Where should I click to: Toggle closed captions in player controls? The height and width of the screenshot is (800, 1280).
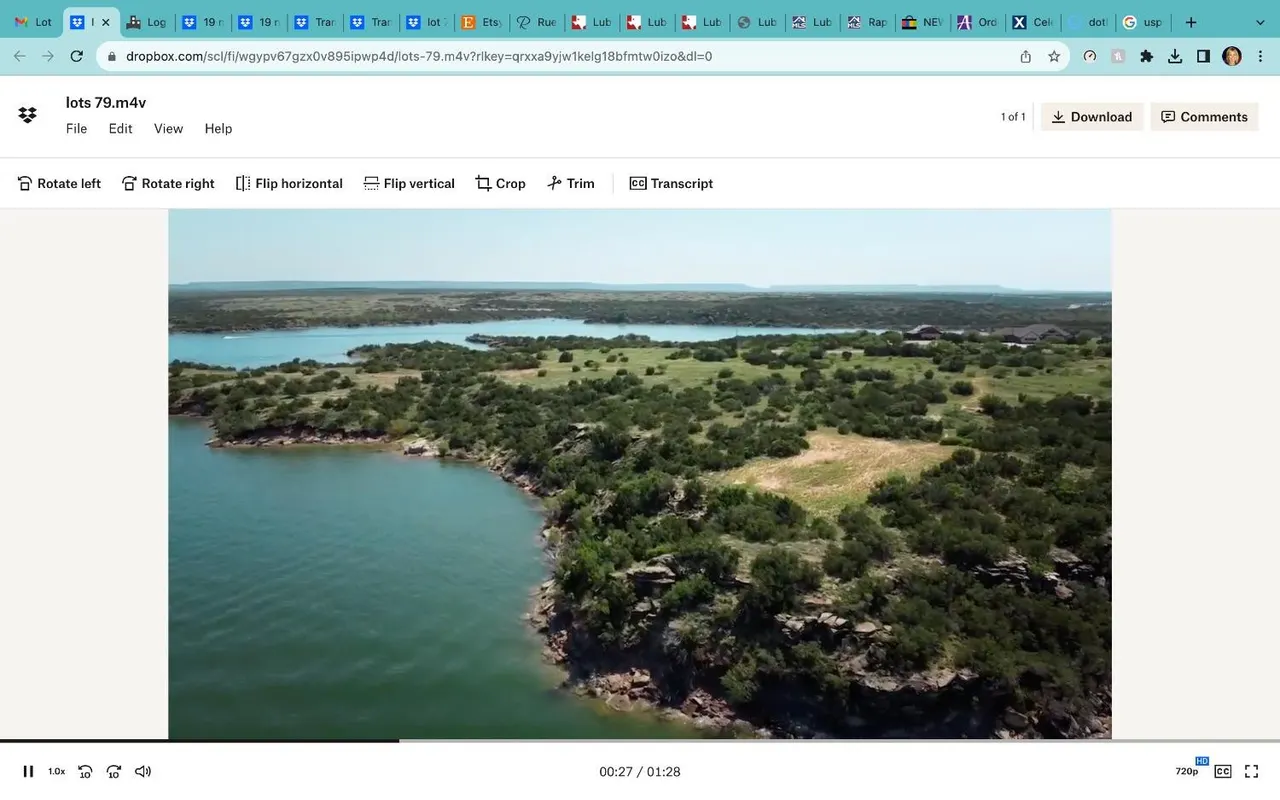[1223, 771]
